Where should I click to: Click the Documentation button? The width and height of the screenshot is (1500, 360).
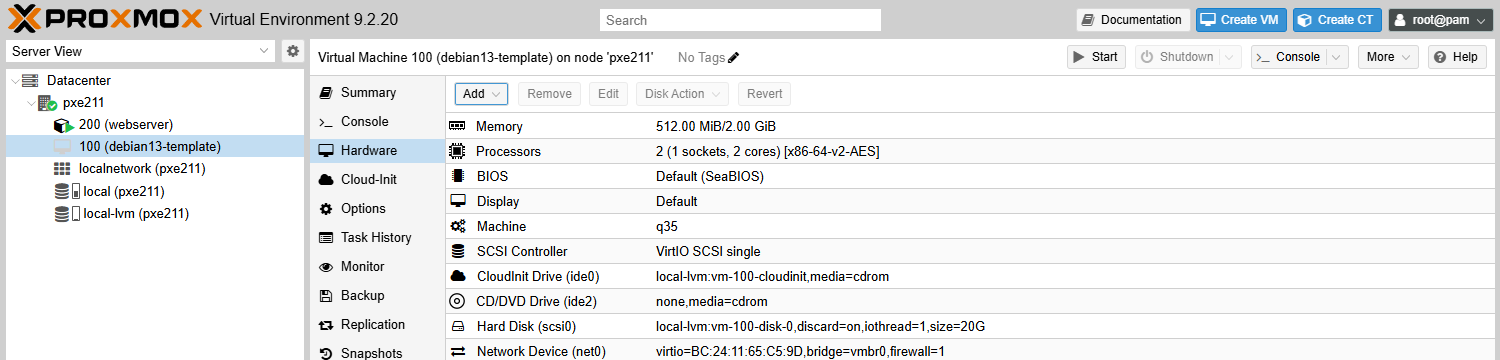pos(1133,19)
